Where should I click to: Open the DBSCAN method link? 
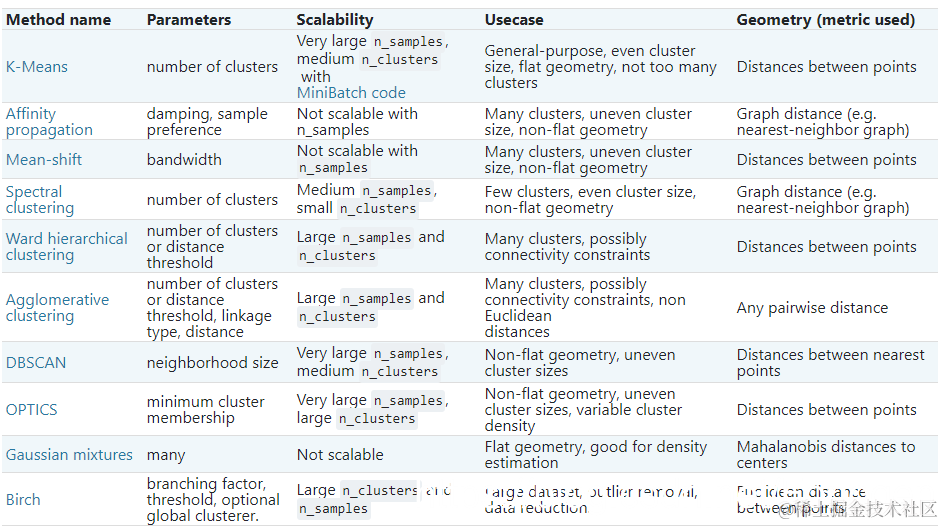[x=36, y=363]
